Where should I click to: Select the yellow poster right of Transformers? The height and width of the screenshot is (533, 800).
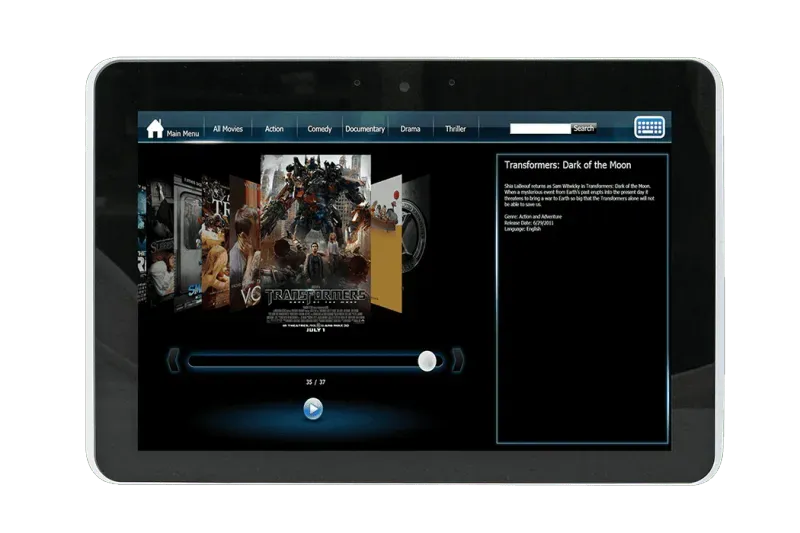pyautogui.click(x=386, y=243)
